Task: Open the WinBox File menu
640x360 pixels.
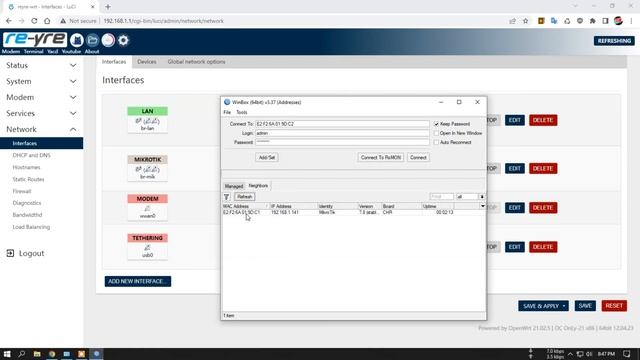Action: click(227, 112)
